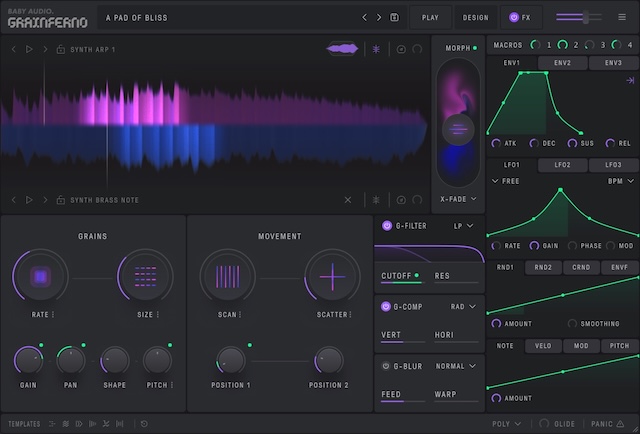Screen dimensions: 640x434
Task: Select the LFO3 tab
Action: point(612,165)
